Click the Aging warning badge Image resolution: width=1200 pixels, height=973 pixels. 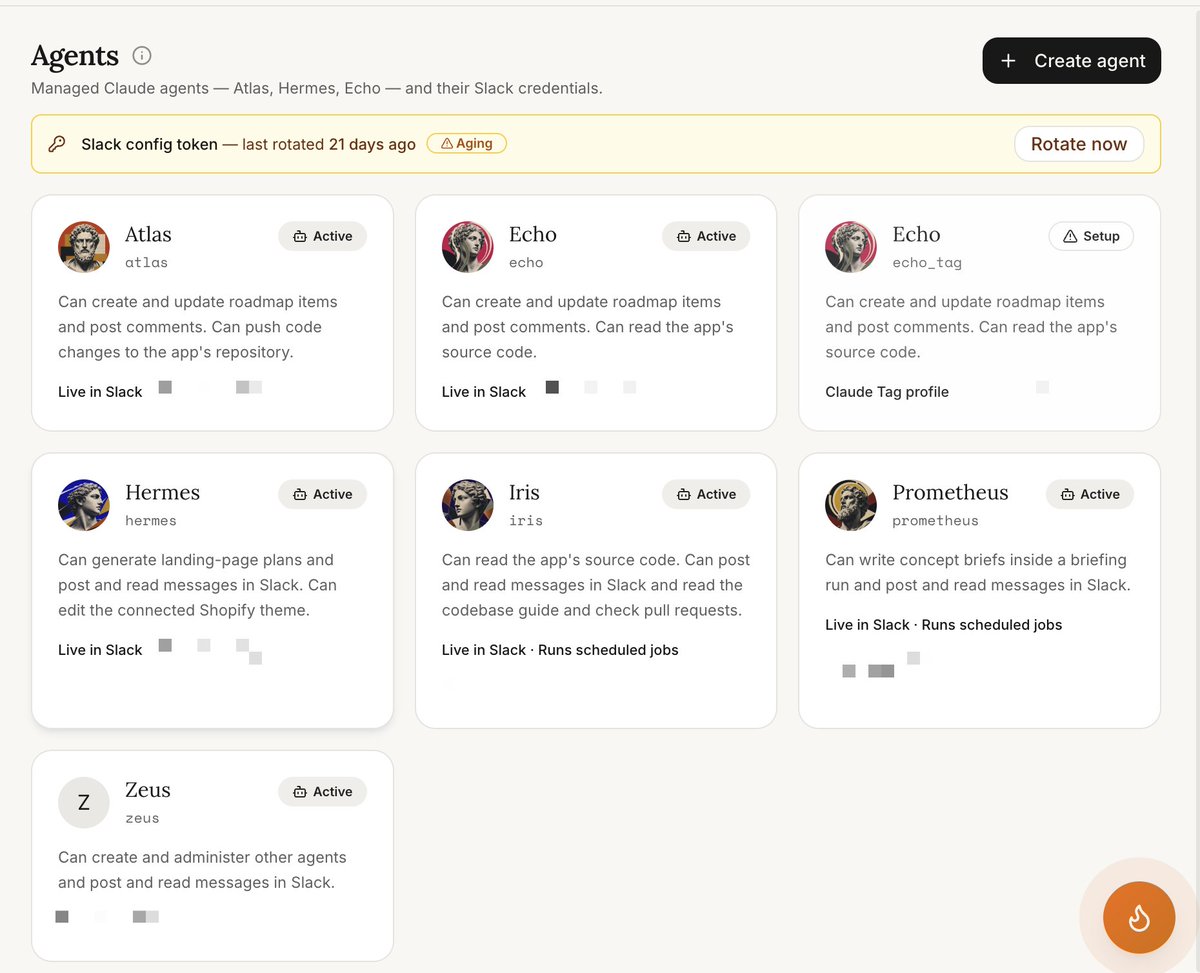(467, 143)
